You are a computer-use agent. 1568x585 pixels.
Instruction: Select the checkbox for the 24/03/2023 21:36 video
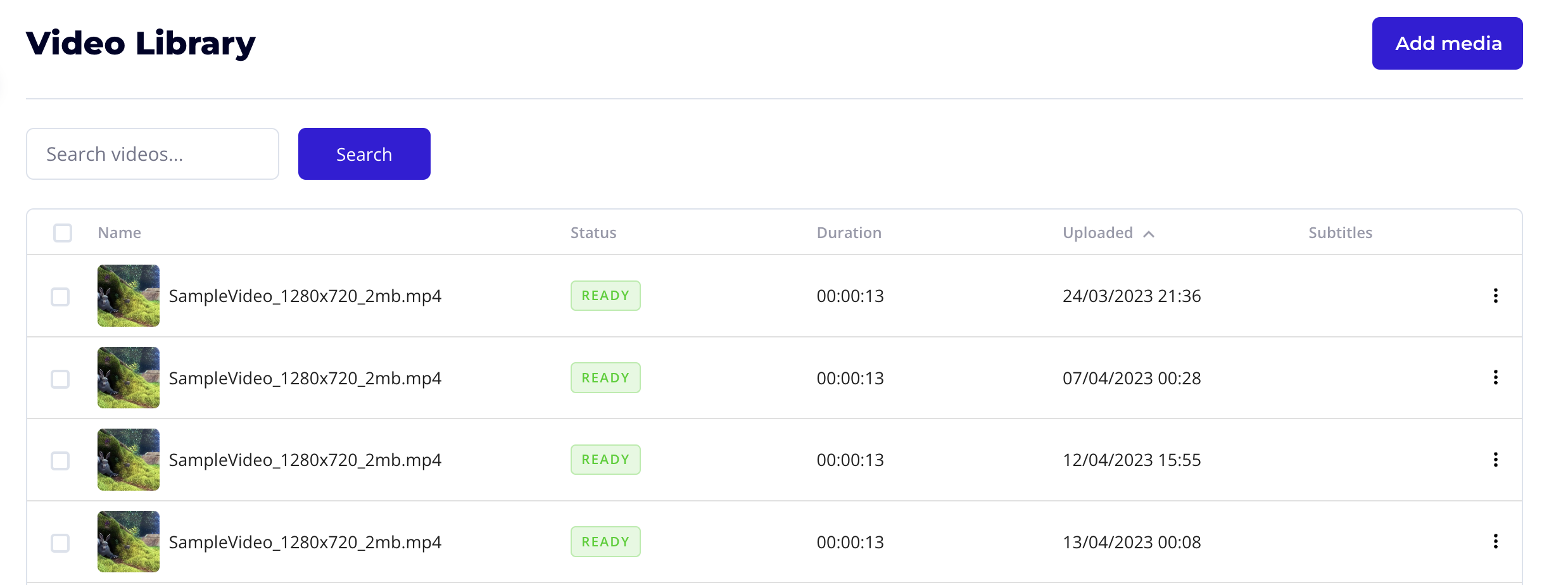[60, 296]
